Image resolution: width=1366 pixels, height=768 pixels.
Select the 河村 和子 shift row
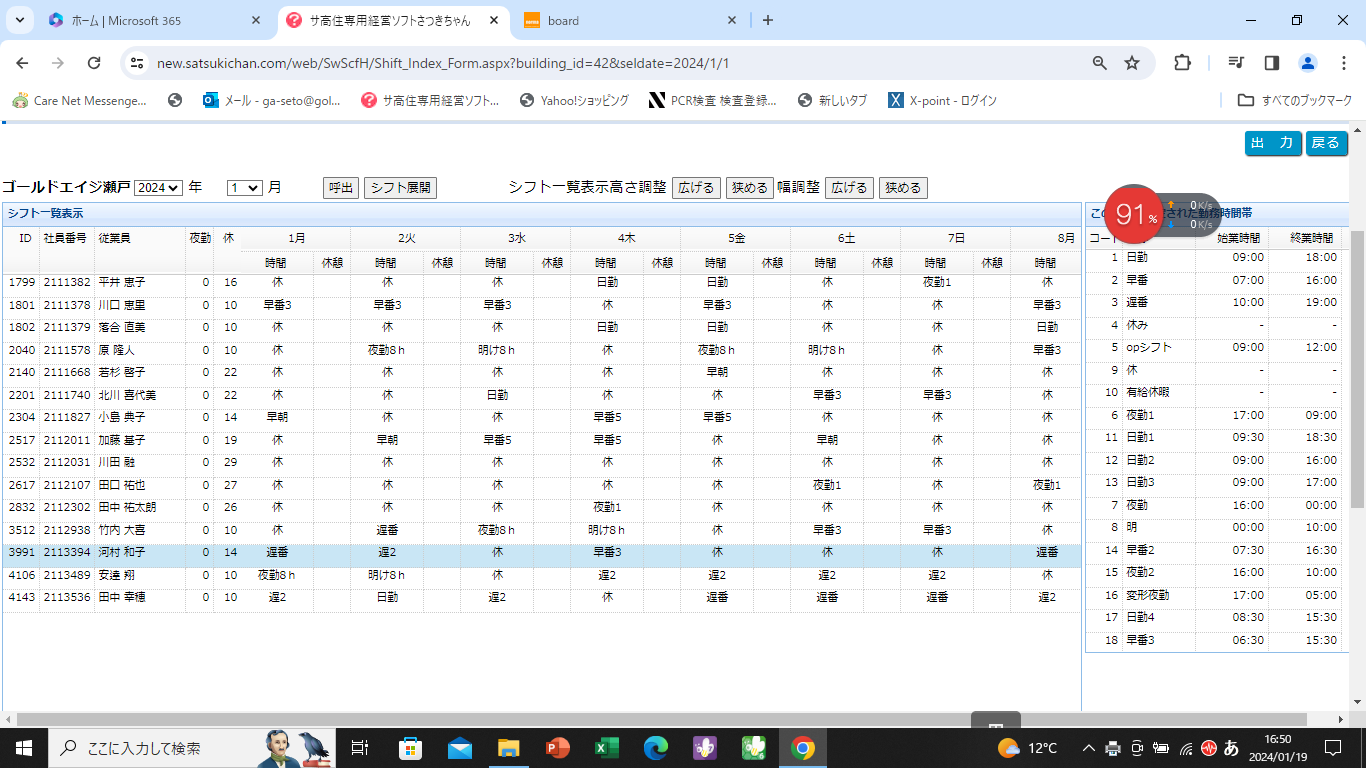pyautogui.click(x=121, y=552)
